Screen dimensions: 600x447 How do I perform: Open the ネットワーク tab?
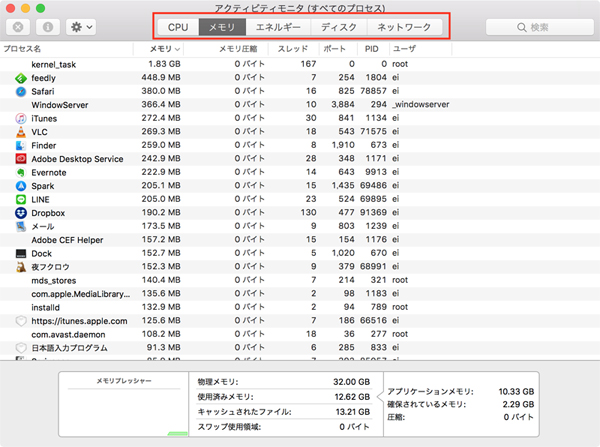tap(404, 27)
